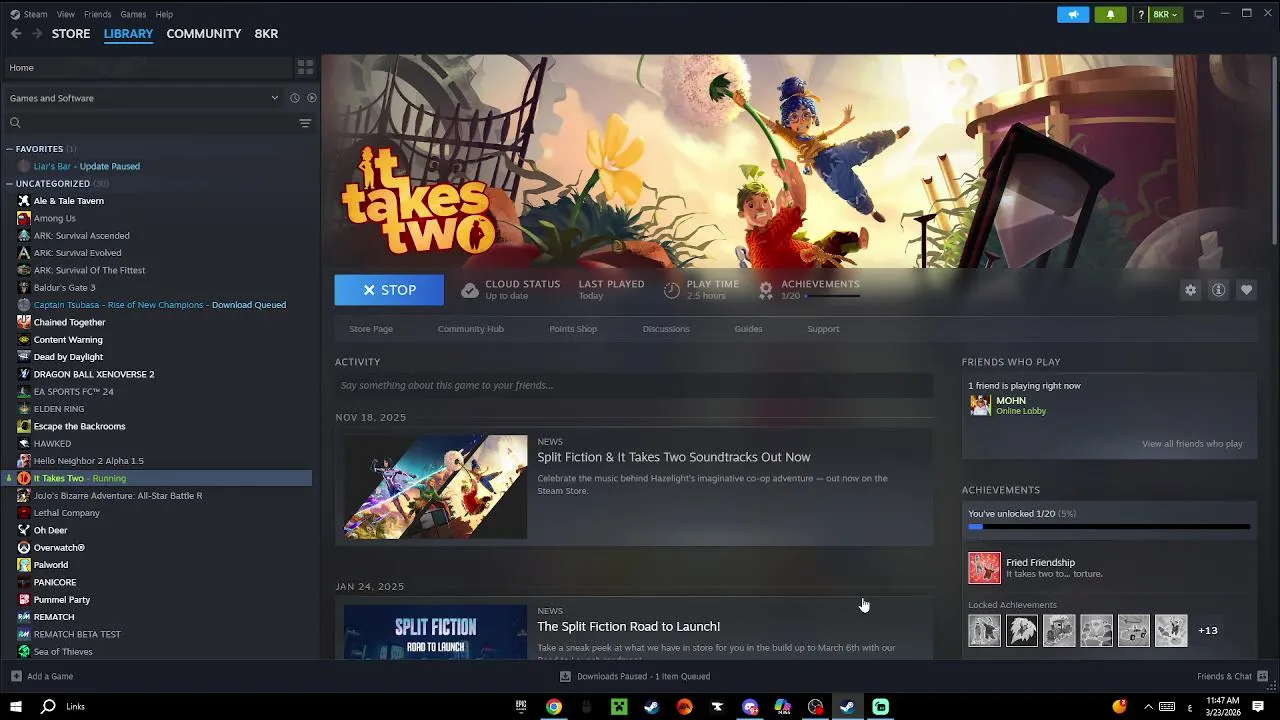The image size is (1280, 720).
Task: Toggle the favorite heart for this game
Action: [x=1246, y=290]
